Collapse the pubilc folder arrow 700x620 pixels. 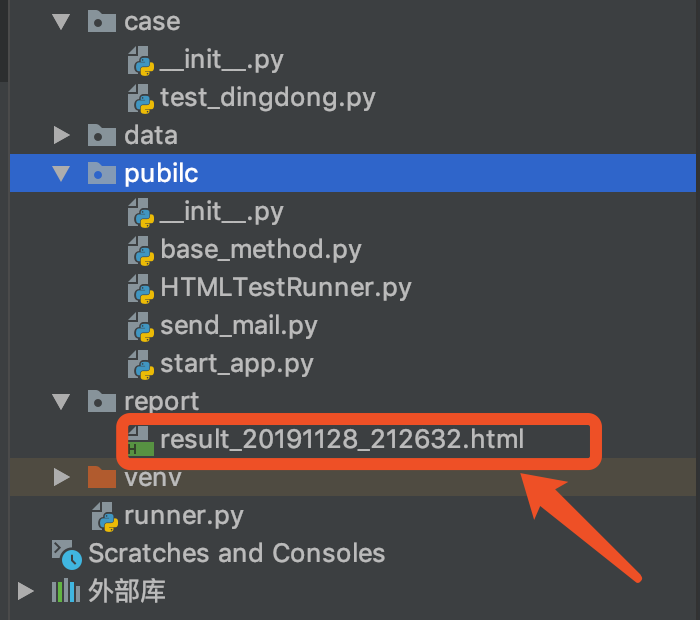[x=63, y=174]
